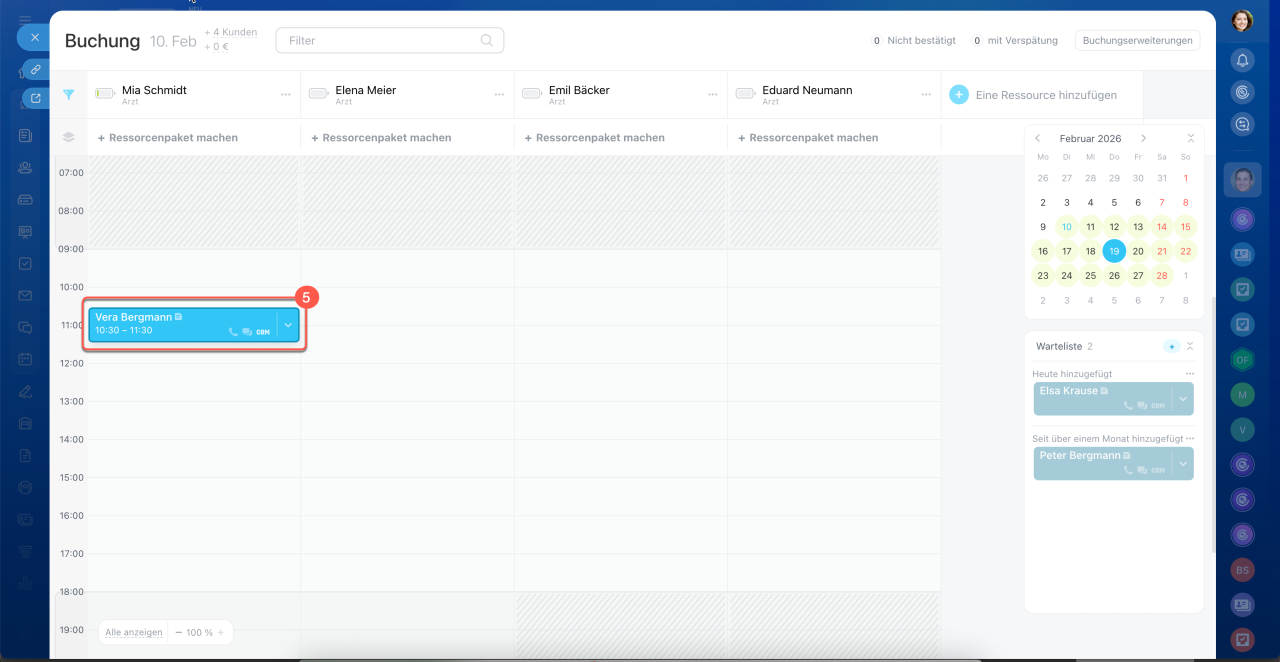Click Elena Meier resource name

pos(366,90)
